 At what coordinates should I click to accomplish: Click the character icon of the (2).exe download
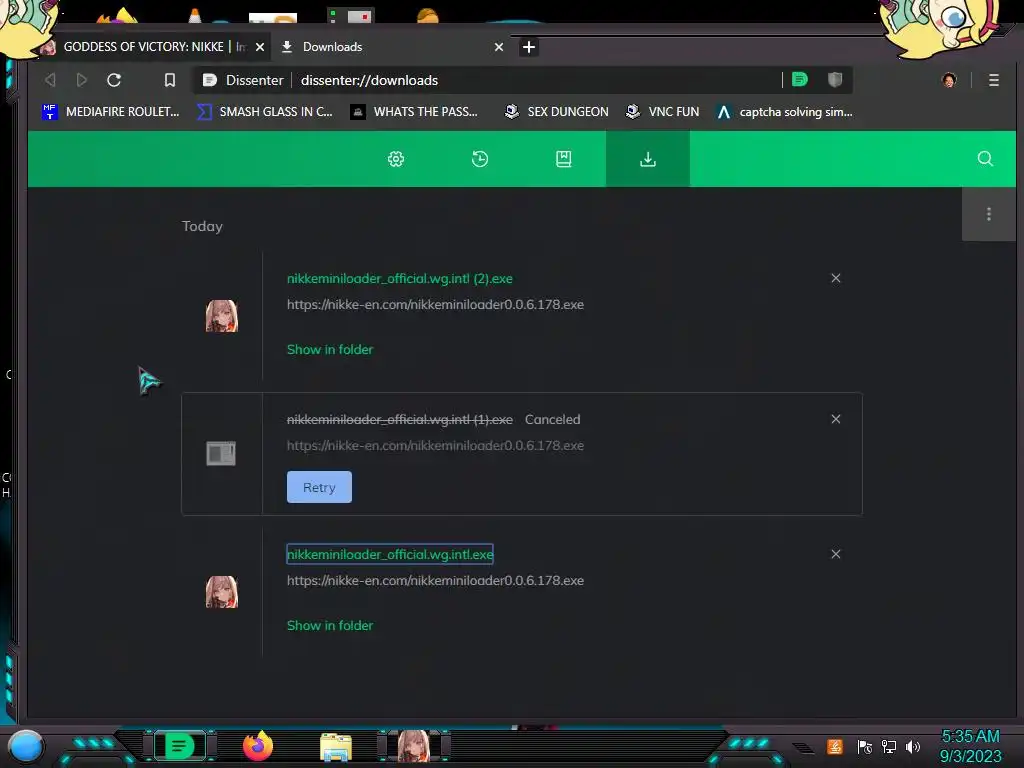tap(222, 316)
